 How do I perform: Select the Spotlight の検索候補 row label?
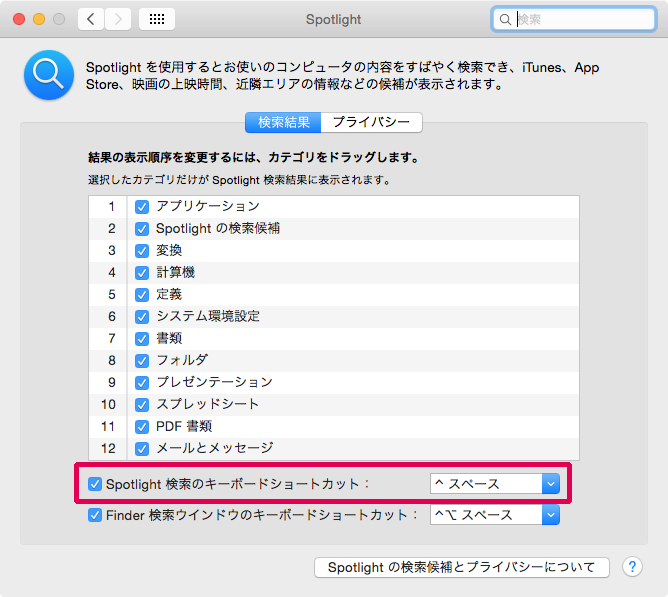point(218,228)
